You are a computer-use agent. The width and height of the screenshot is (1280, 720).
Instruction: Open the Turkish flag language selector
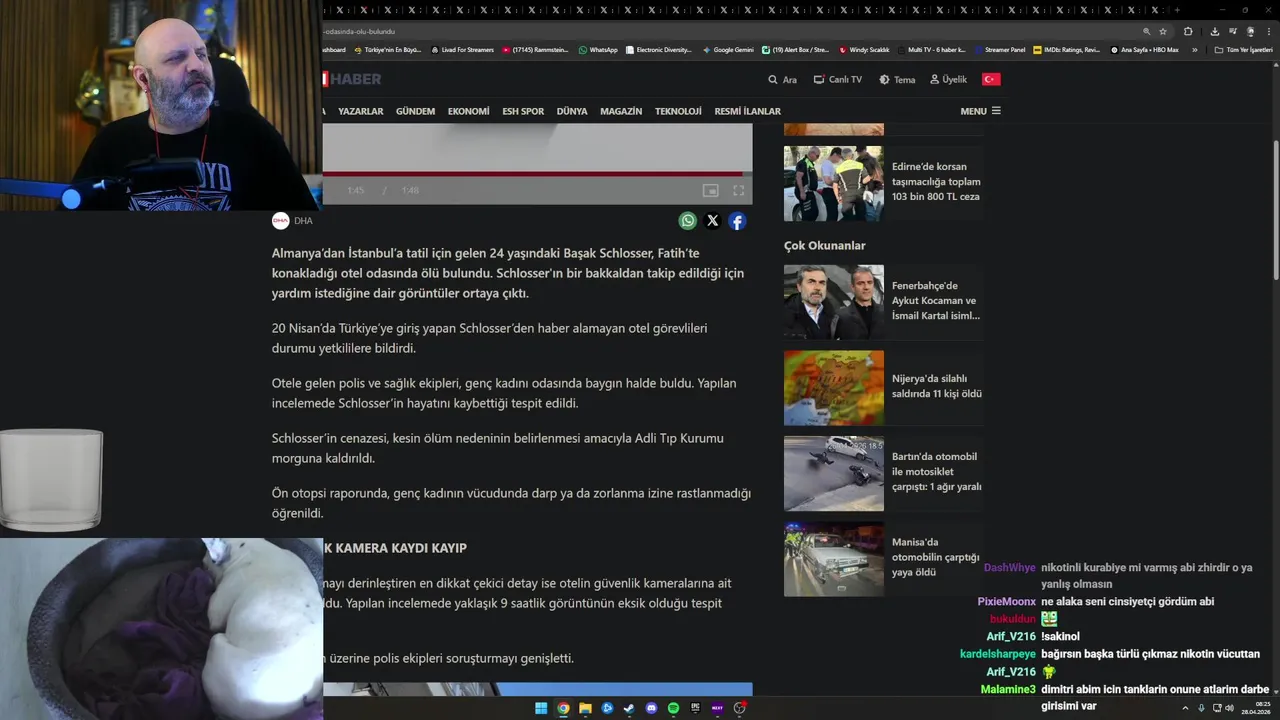991,79
